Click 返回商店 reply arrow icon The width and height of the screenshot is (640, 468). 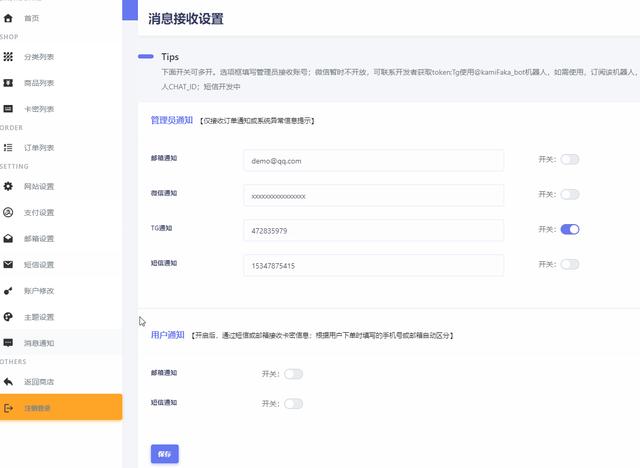point(8,382)
